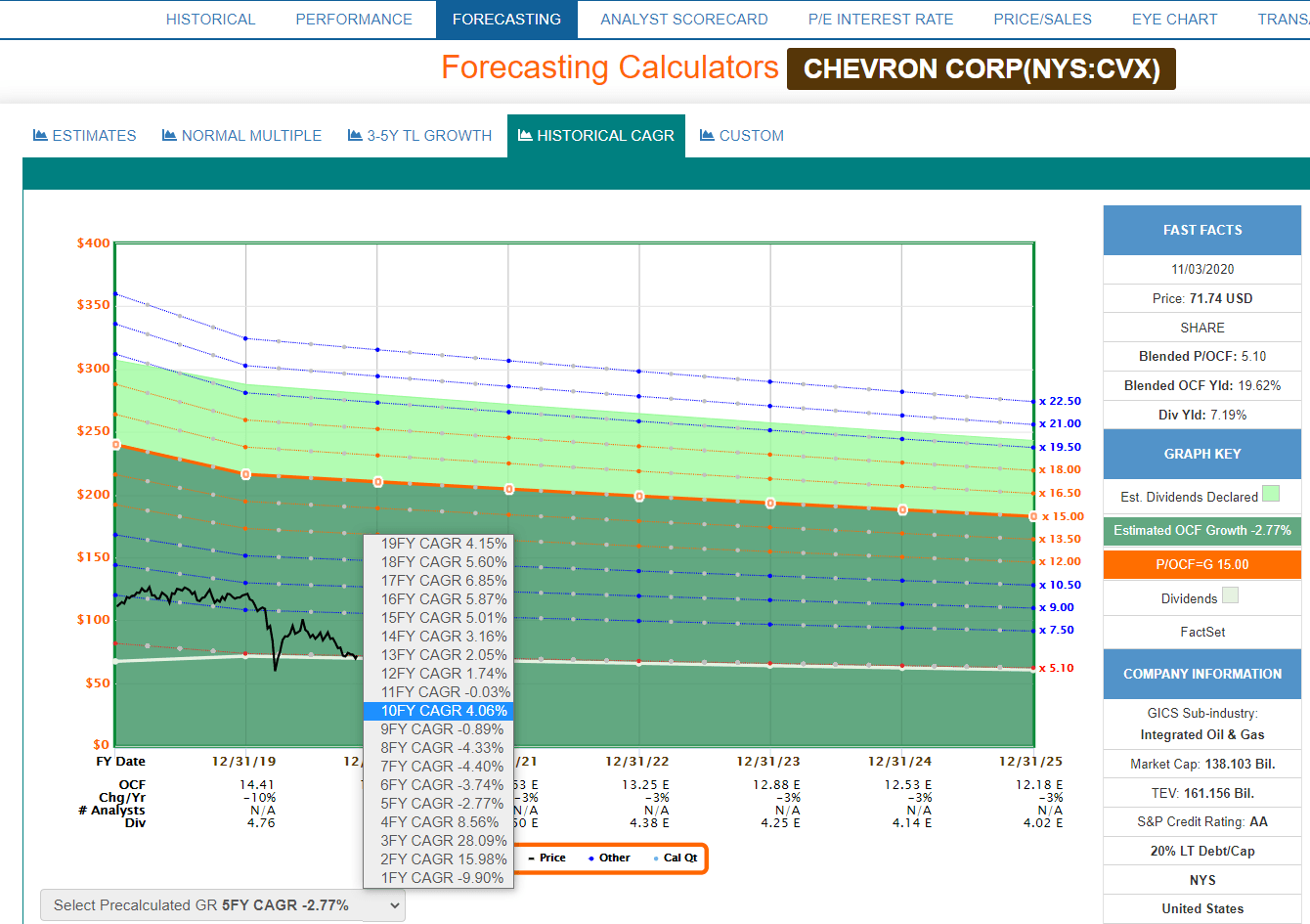Choose 9FY CAGR -0.89% option
This screenshot has width=1310, height=924.
(438, 729)
